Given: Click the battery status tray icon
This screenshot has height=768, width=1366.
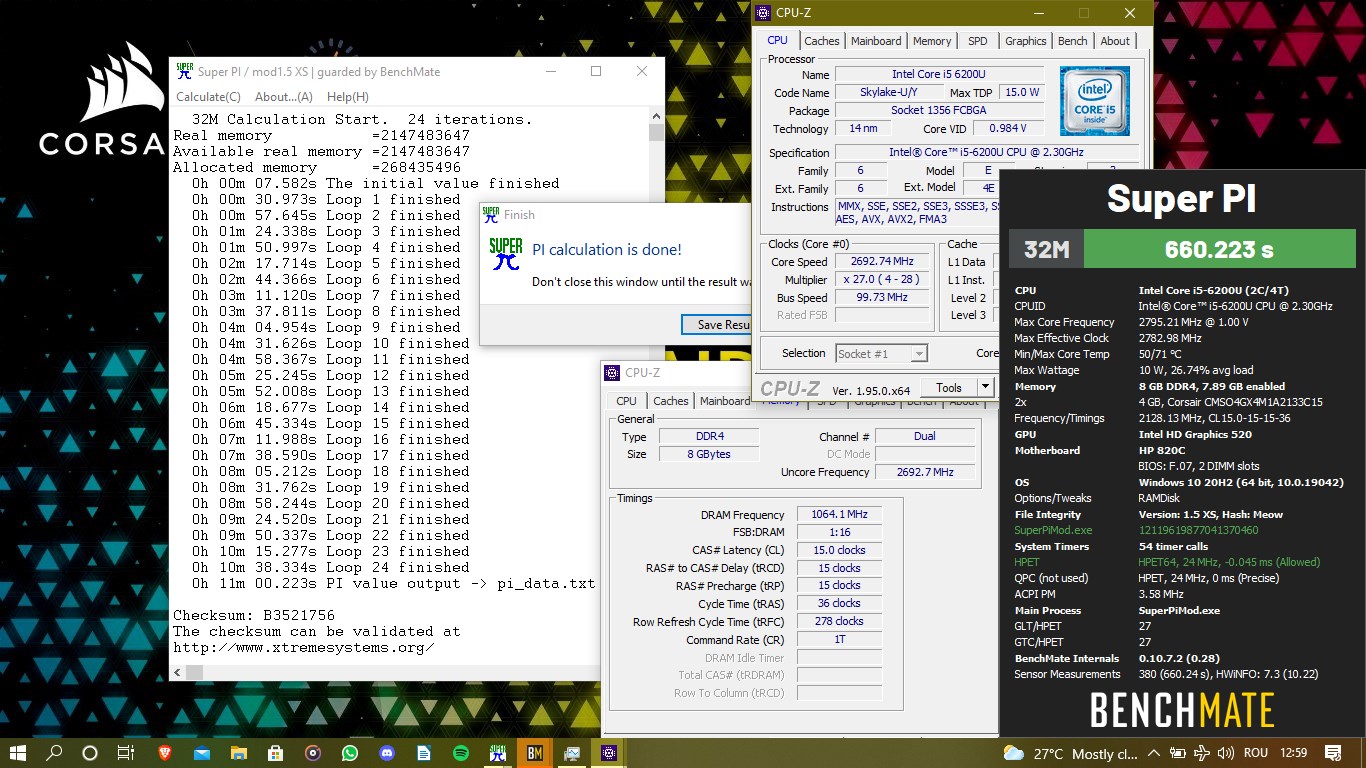Looking at the screenshot, I should 1179,754.
